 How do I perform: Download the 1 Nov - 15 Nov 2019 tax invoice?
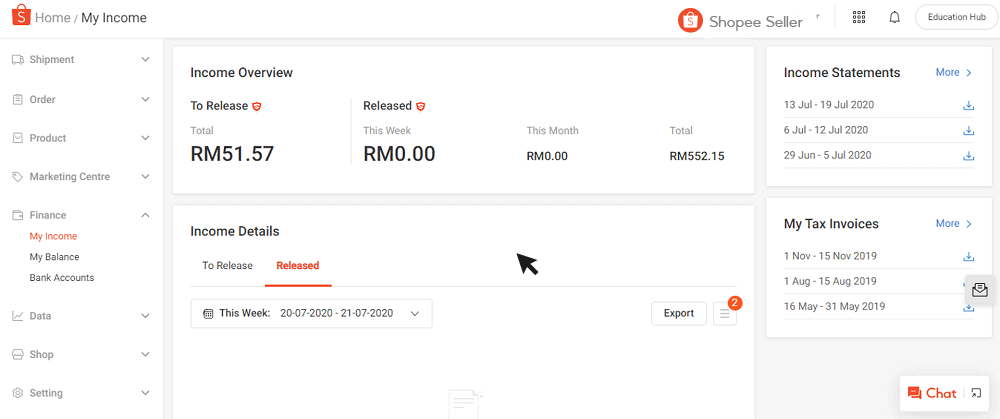(x=968, y=256)
